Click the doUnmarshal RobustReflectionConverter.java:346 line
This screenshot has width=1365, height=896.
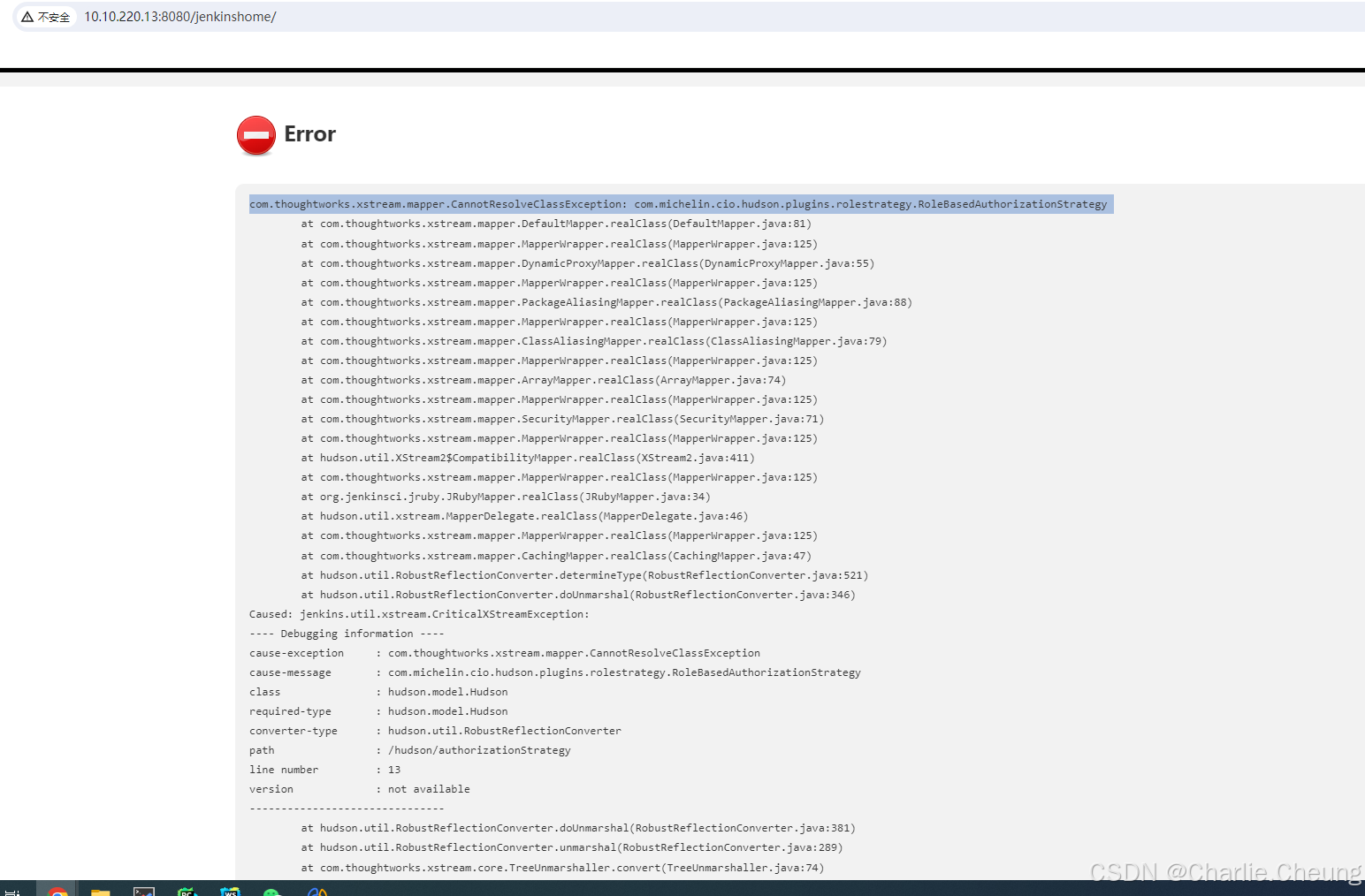pos(578,595)
